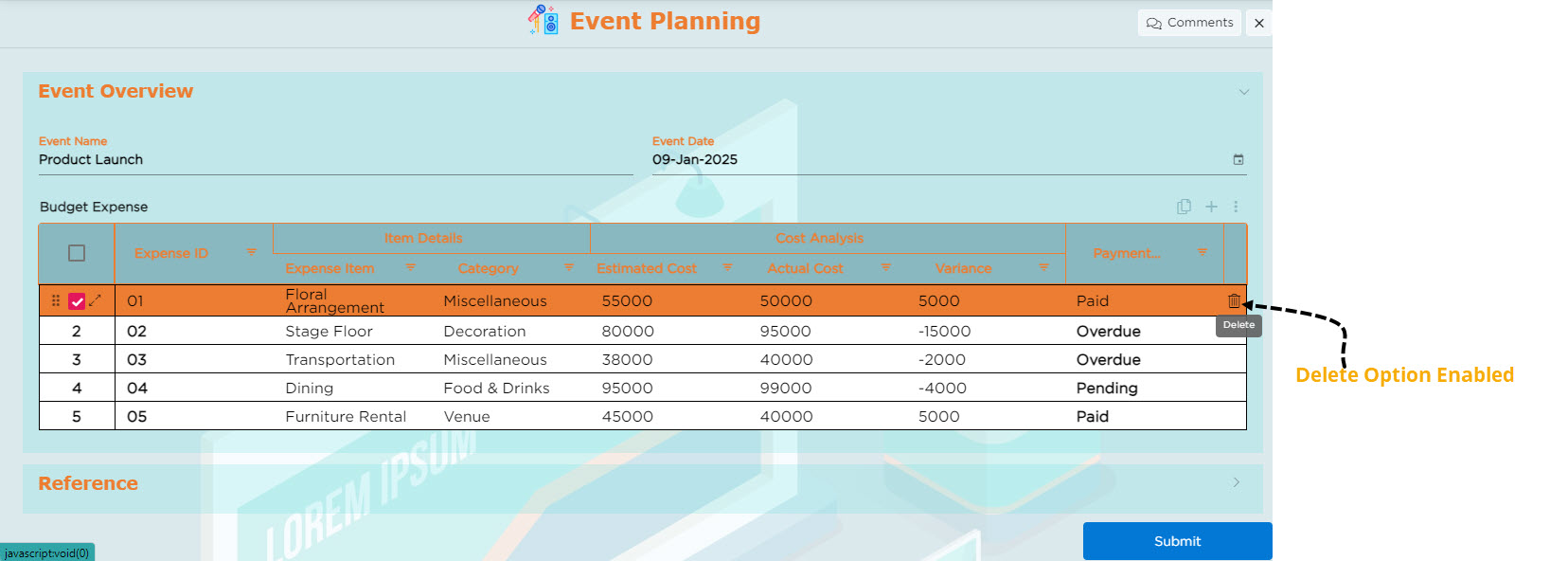1568x561 pixels.
Task: Expand the Reference section
Action: (1236, 483)
